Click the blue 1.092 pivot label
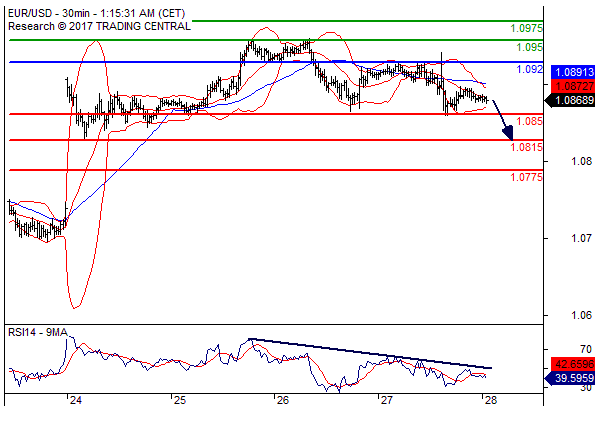This screenshot has height=428, width=613. pos(530,69)
